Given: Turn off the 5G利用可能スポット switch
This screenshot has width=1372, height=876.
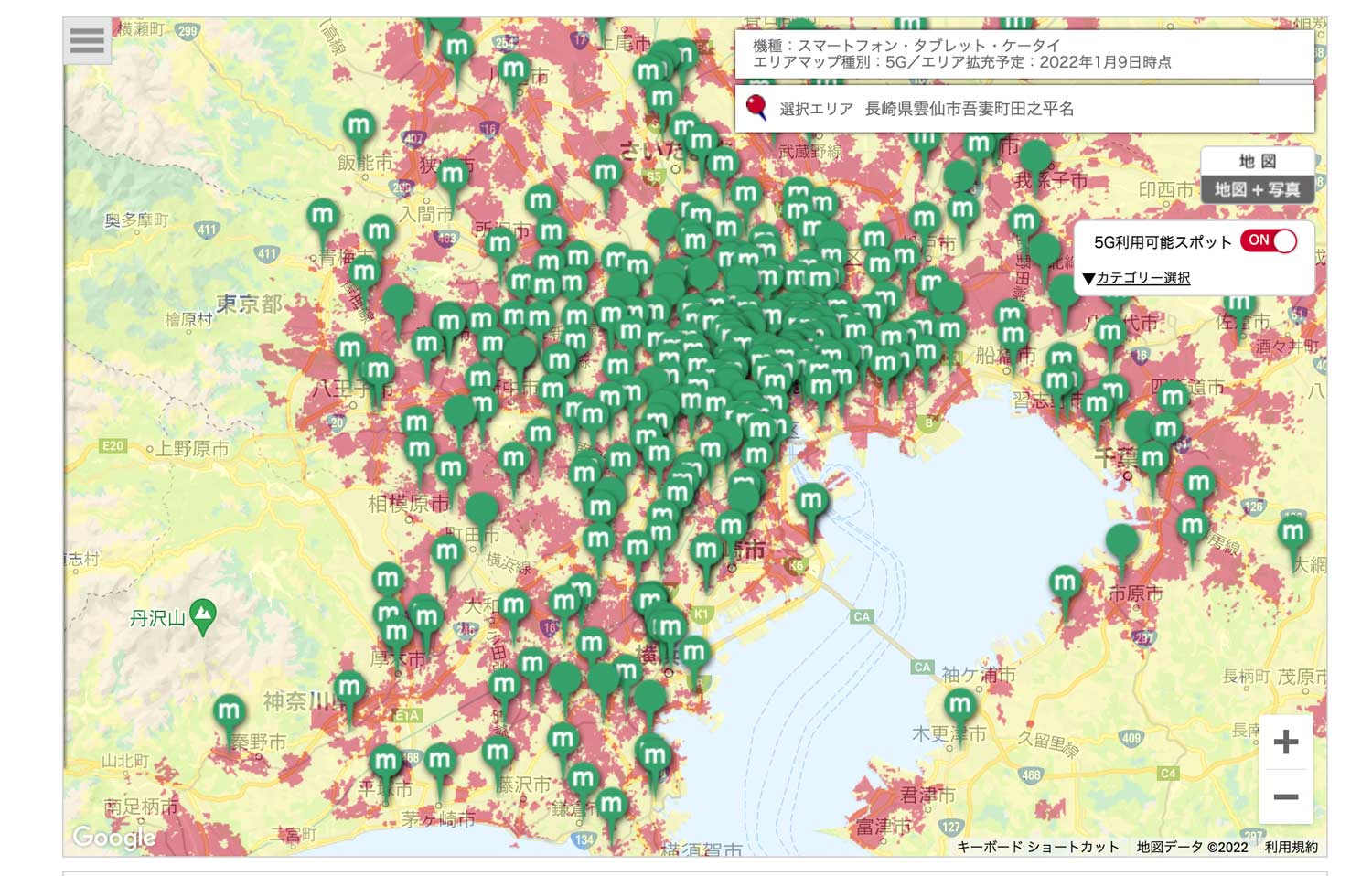Looking at the screenshot, I should [1269, 241].
